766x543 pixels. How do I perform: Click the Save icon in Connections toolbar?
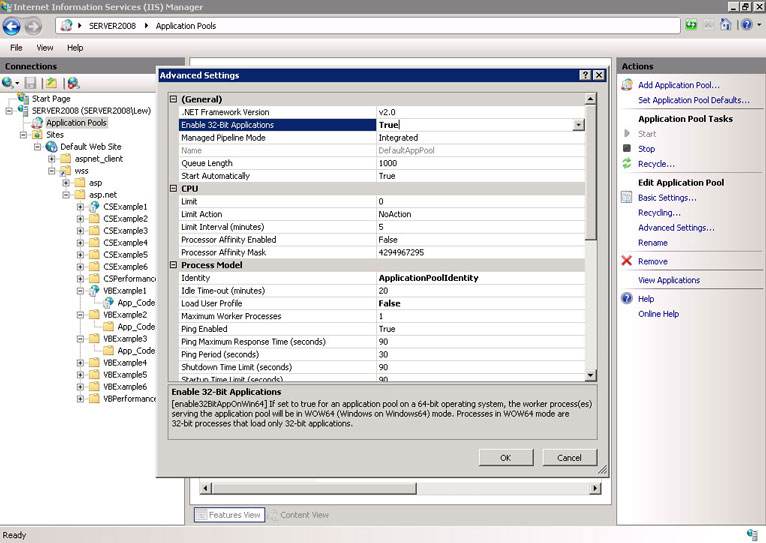coord(30,83)
